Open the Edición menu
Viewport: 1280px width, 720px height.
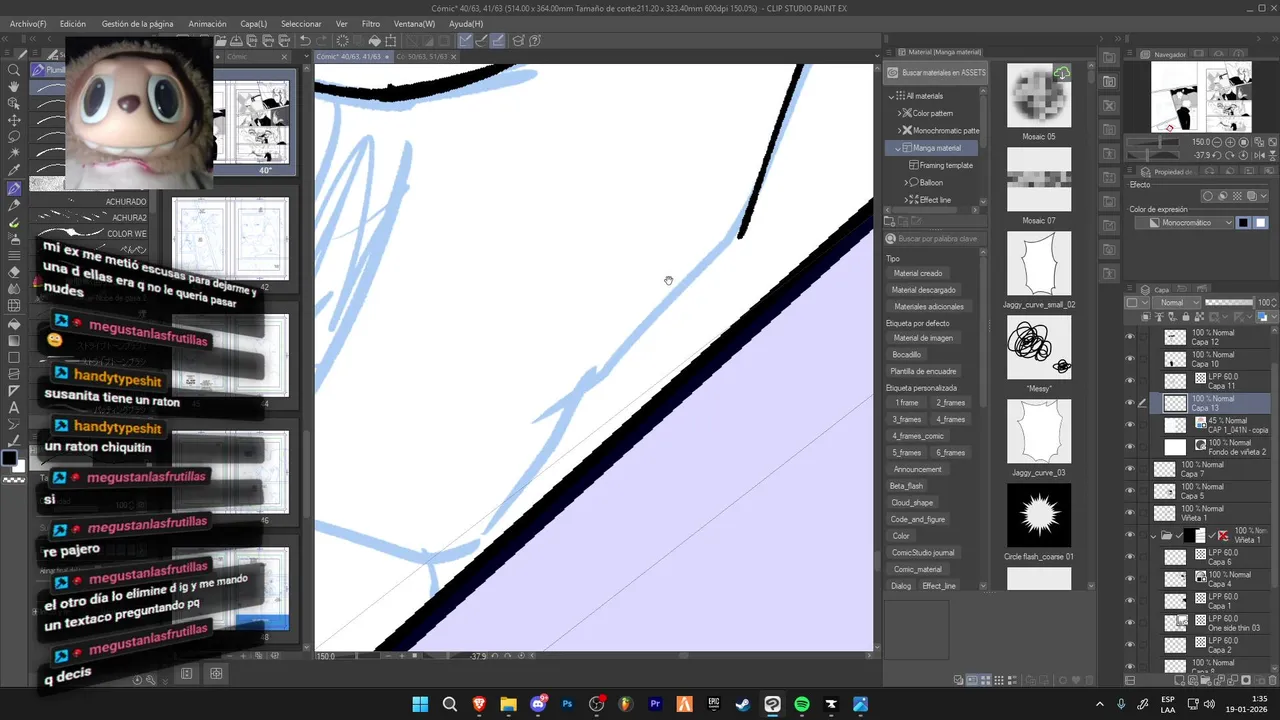click(x=72, y=23)
